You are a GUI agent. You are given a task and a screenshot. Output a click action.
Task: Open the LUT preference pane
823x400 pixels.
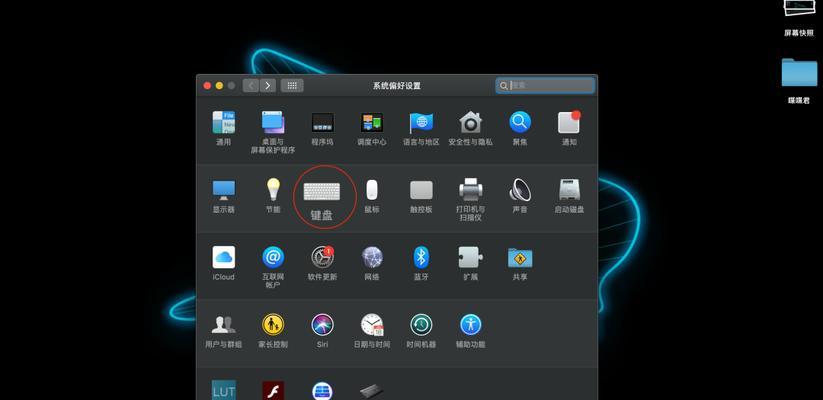pyautogui.click(x=224, y=391)
